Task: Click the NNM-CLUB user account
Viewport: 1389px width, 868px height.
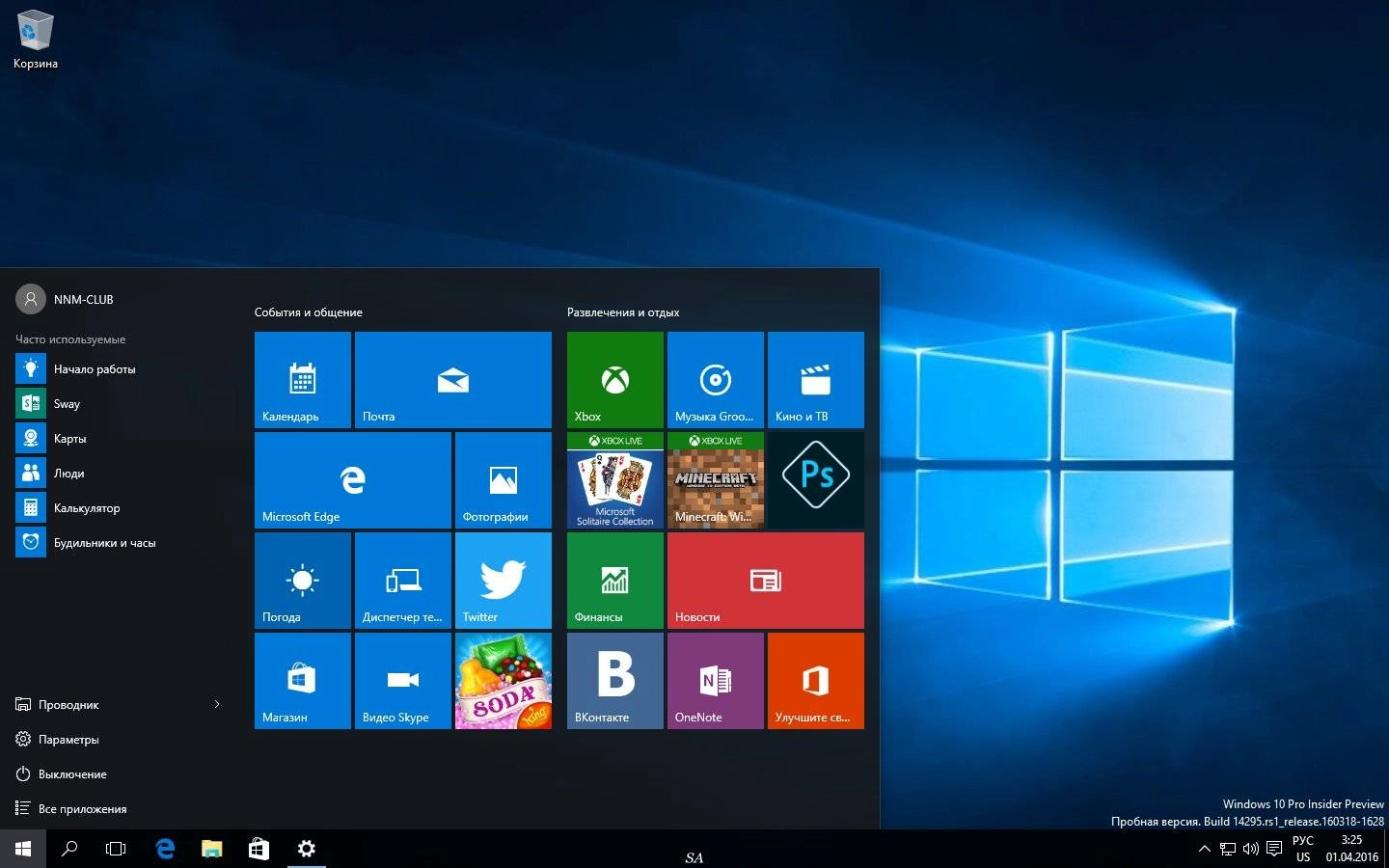Action: tap(66, 300)
